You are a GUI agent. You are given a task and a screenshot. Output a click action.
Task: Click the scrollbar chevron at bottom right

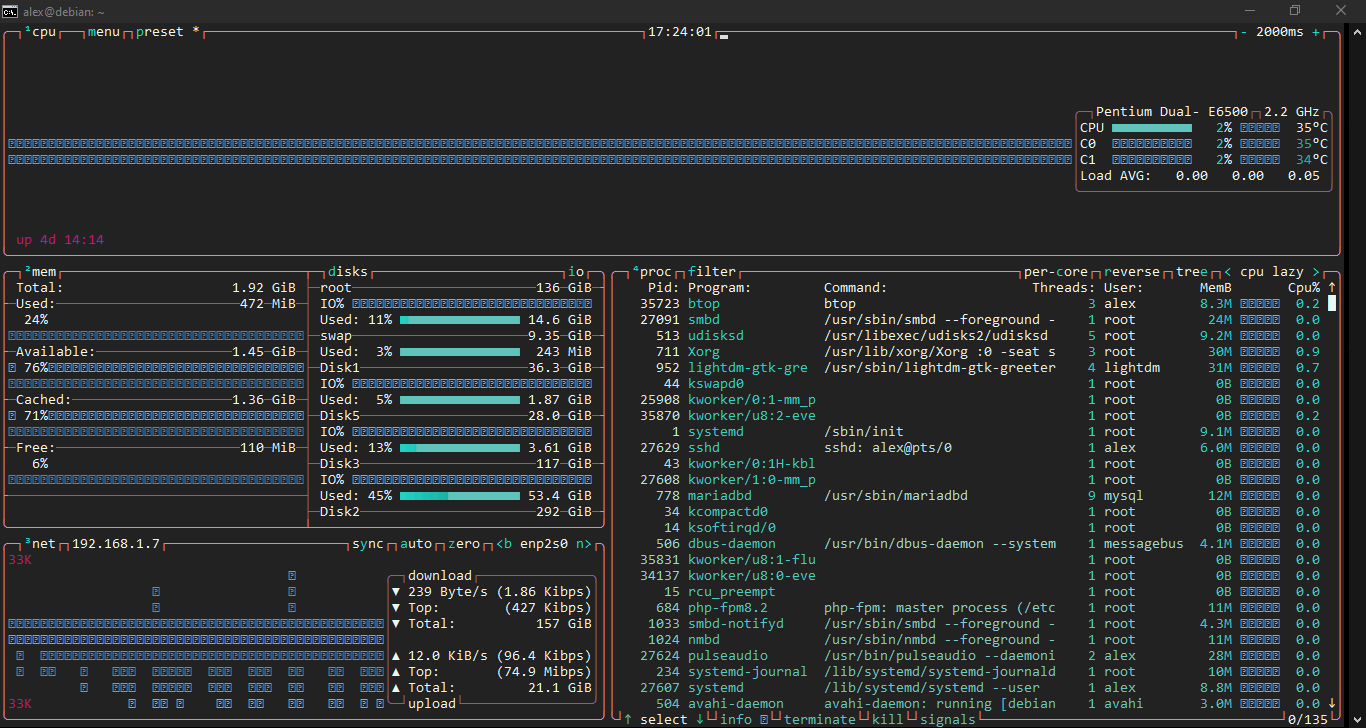coord(1356,719)
